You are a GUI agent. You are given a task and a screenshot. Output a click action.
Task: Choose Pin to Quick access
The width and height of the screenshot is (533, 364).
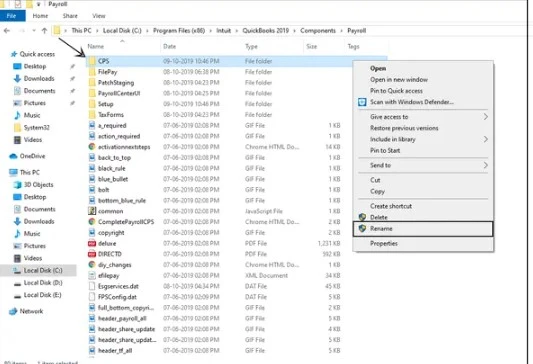(x=396, y=91)
